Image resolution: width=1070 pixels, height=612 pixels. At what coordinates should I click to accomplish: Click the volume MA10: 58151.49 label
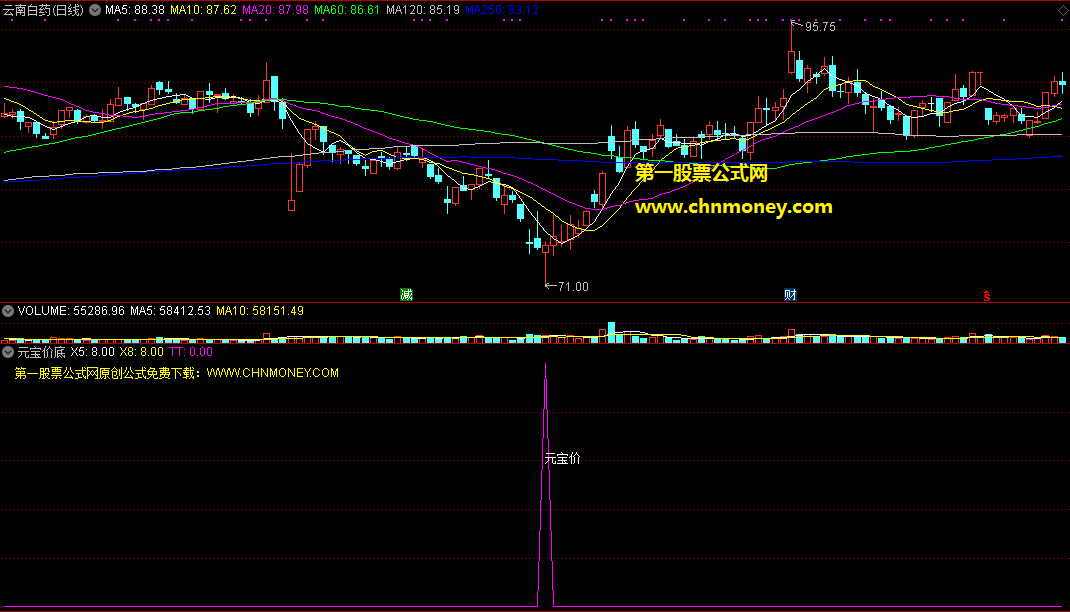coord(260,311)
